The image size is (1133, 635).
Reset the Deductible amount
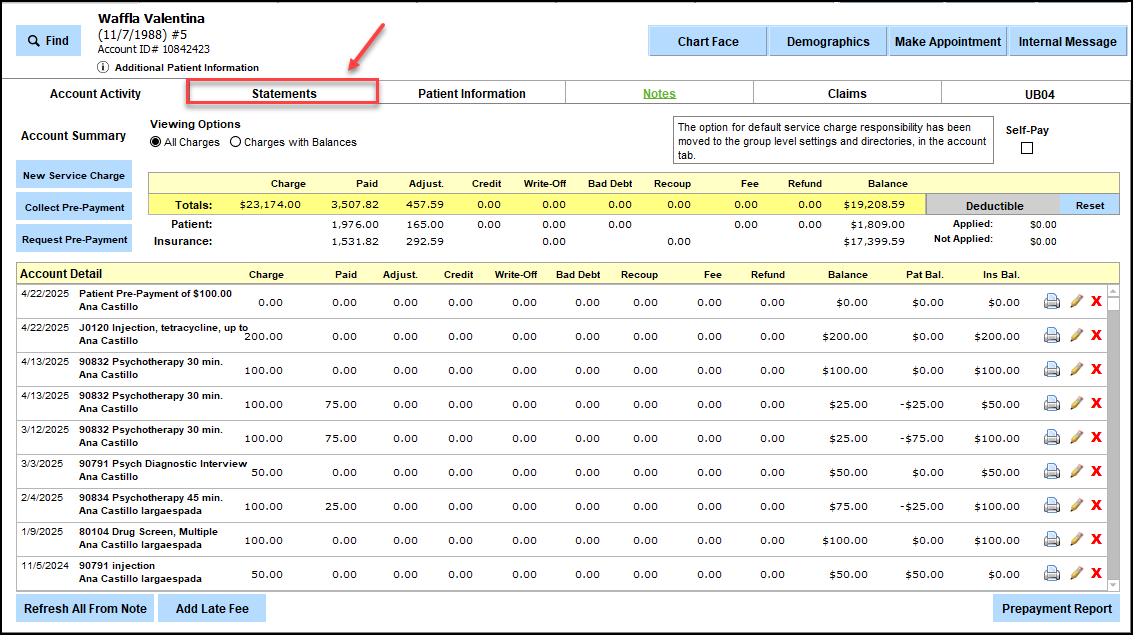(x=1089, y=205)
